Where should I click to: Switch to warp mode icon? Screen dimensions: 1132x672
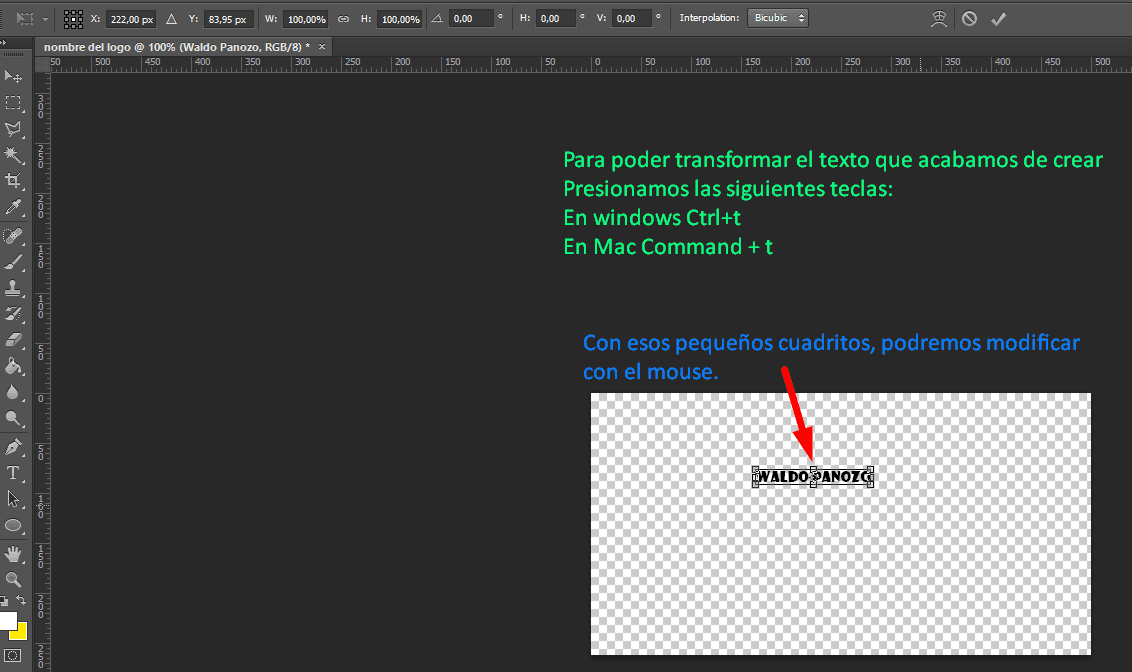click(939, 19)
